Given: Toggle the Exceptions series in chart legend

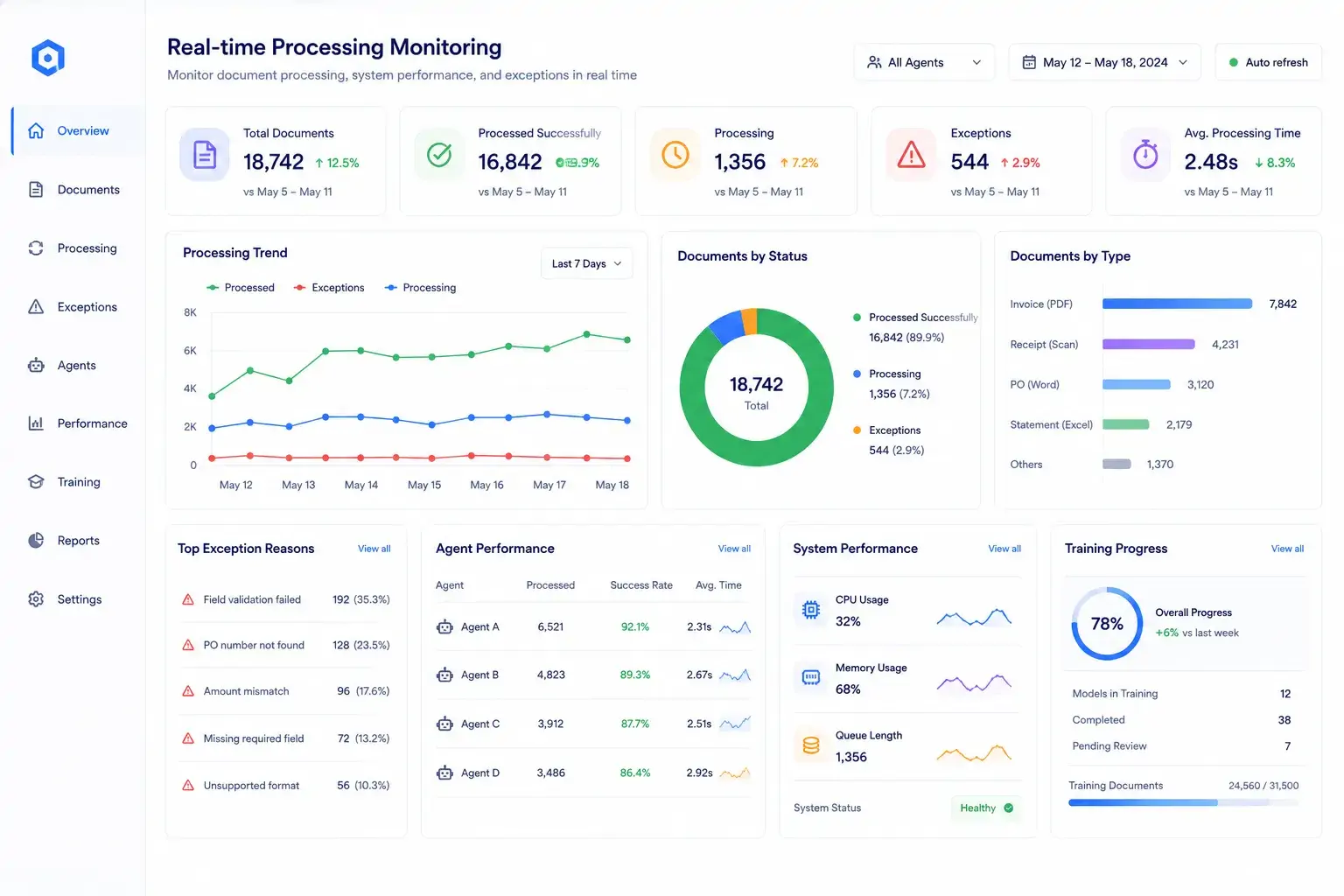Looking at the screenshot, I should pyautogui.click(x=329, y=287).
